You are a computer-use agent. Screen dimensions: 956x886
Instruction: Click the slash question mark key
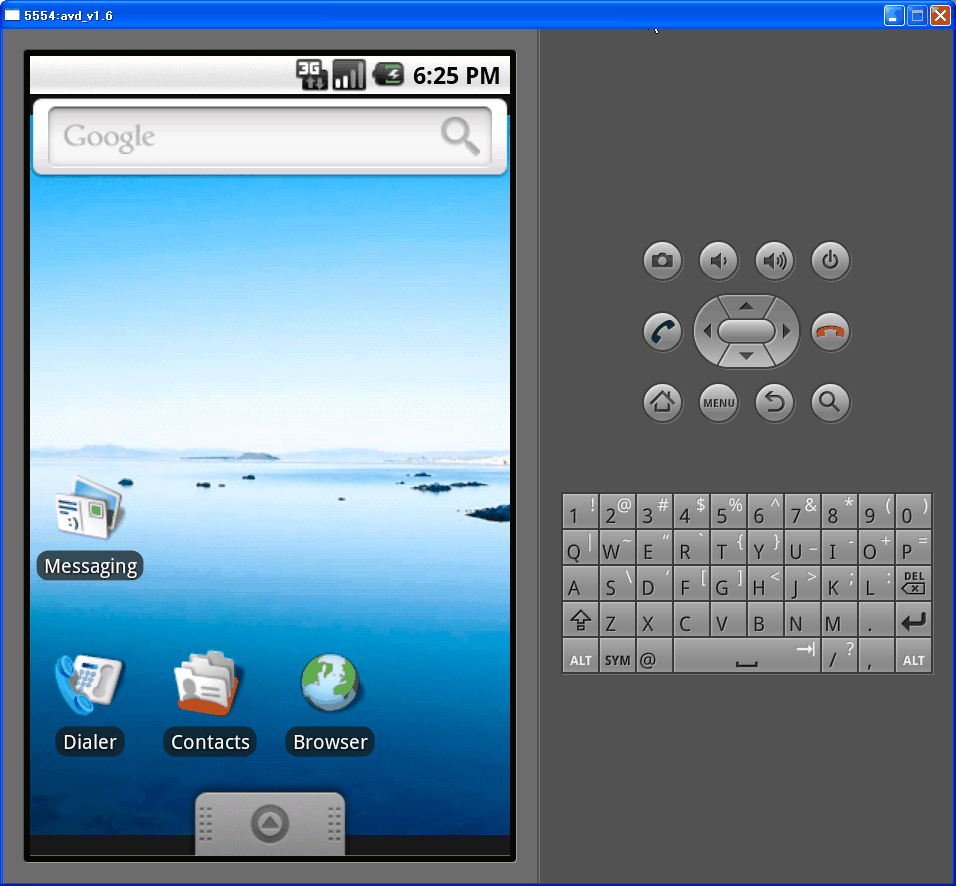click(x=840, y=656)
